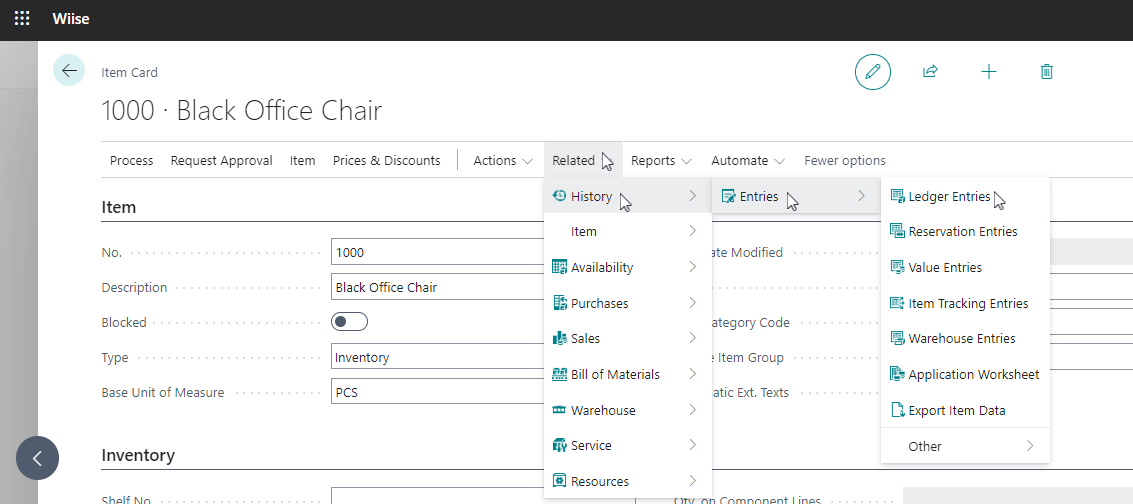Click the round left-chevron collapse button
The height and width of the screenshot is (504, 1133).
coord(37,459)
